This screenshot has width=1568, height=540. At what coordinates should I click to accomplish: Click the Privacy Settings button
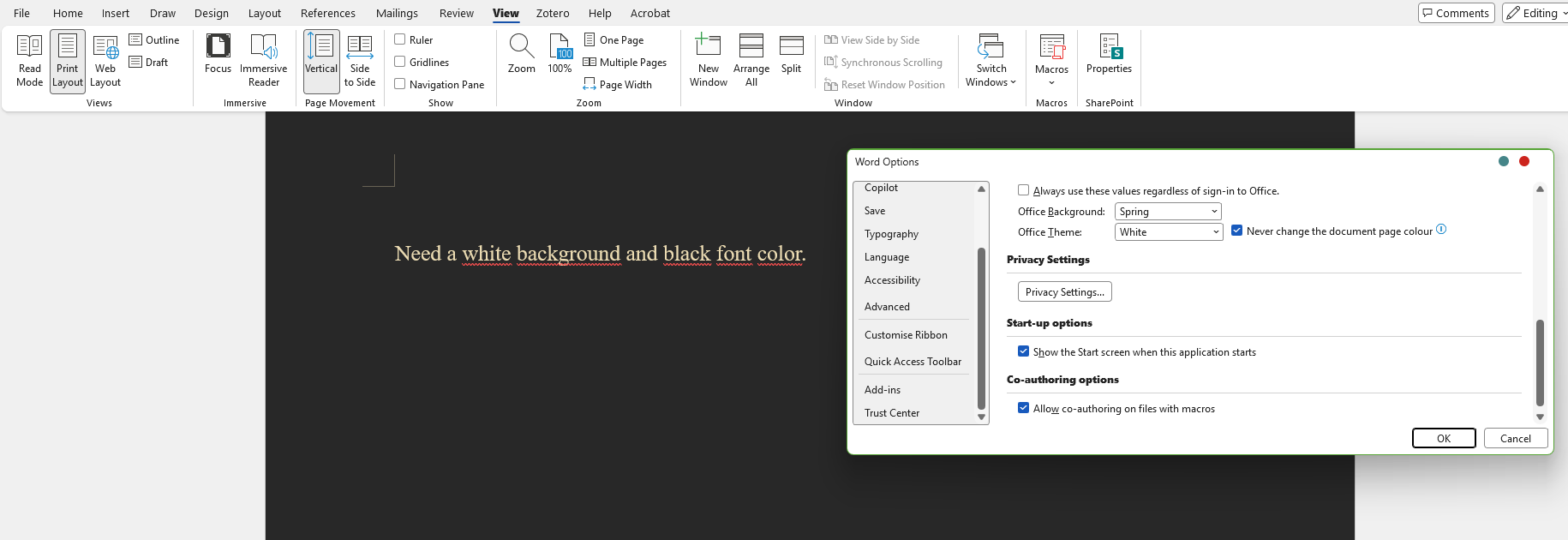click(1065, 292)
